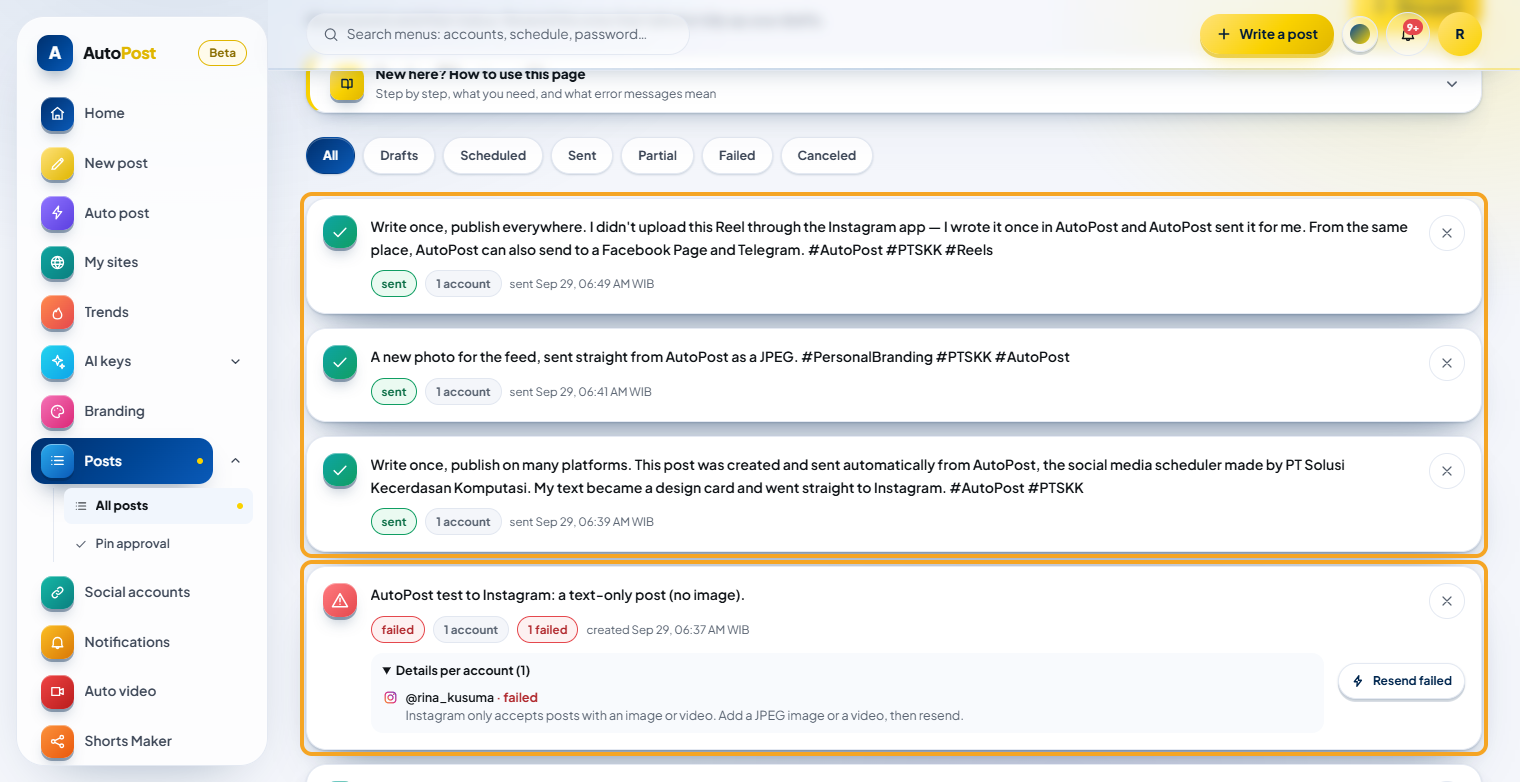Filter posts by Partial status

coord(657,155)
